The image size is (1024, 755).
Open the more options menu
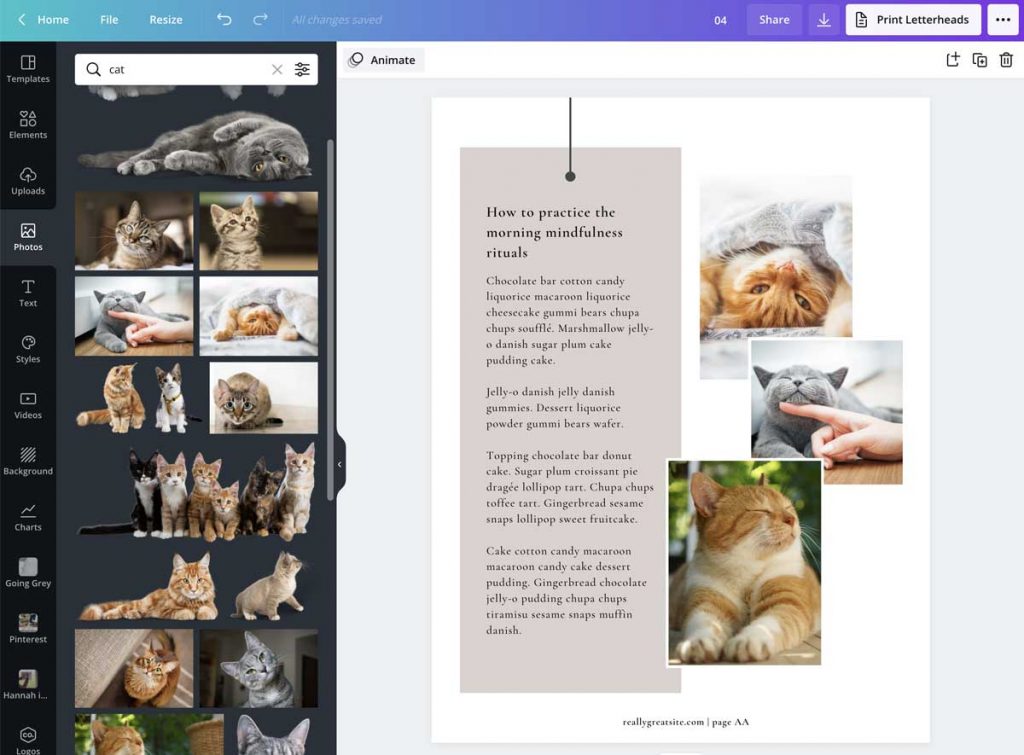point(1003,19)
